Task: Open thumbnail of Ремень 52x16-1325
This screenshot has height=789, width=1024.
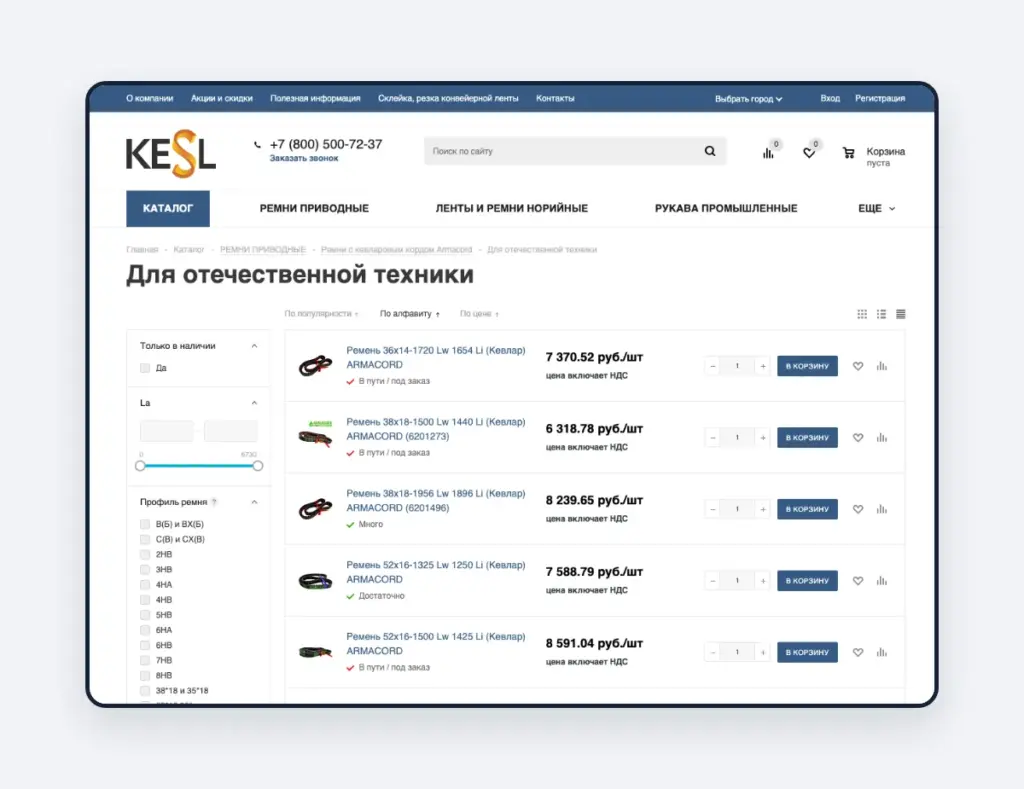Action: [x=315, y=581]
